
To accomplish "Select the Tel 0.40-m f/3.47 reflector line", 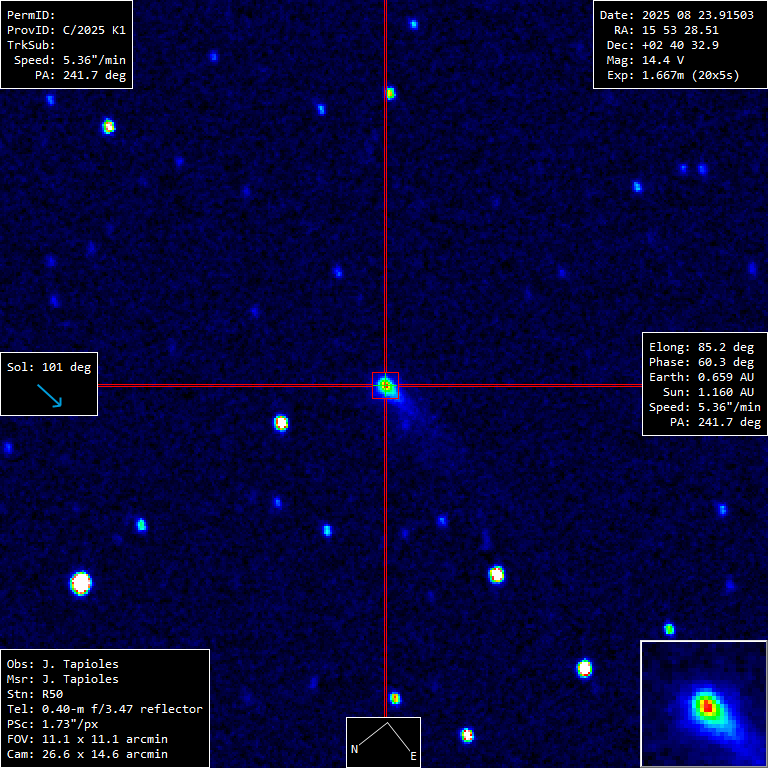I will tap(104, 709).
